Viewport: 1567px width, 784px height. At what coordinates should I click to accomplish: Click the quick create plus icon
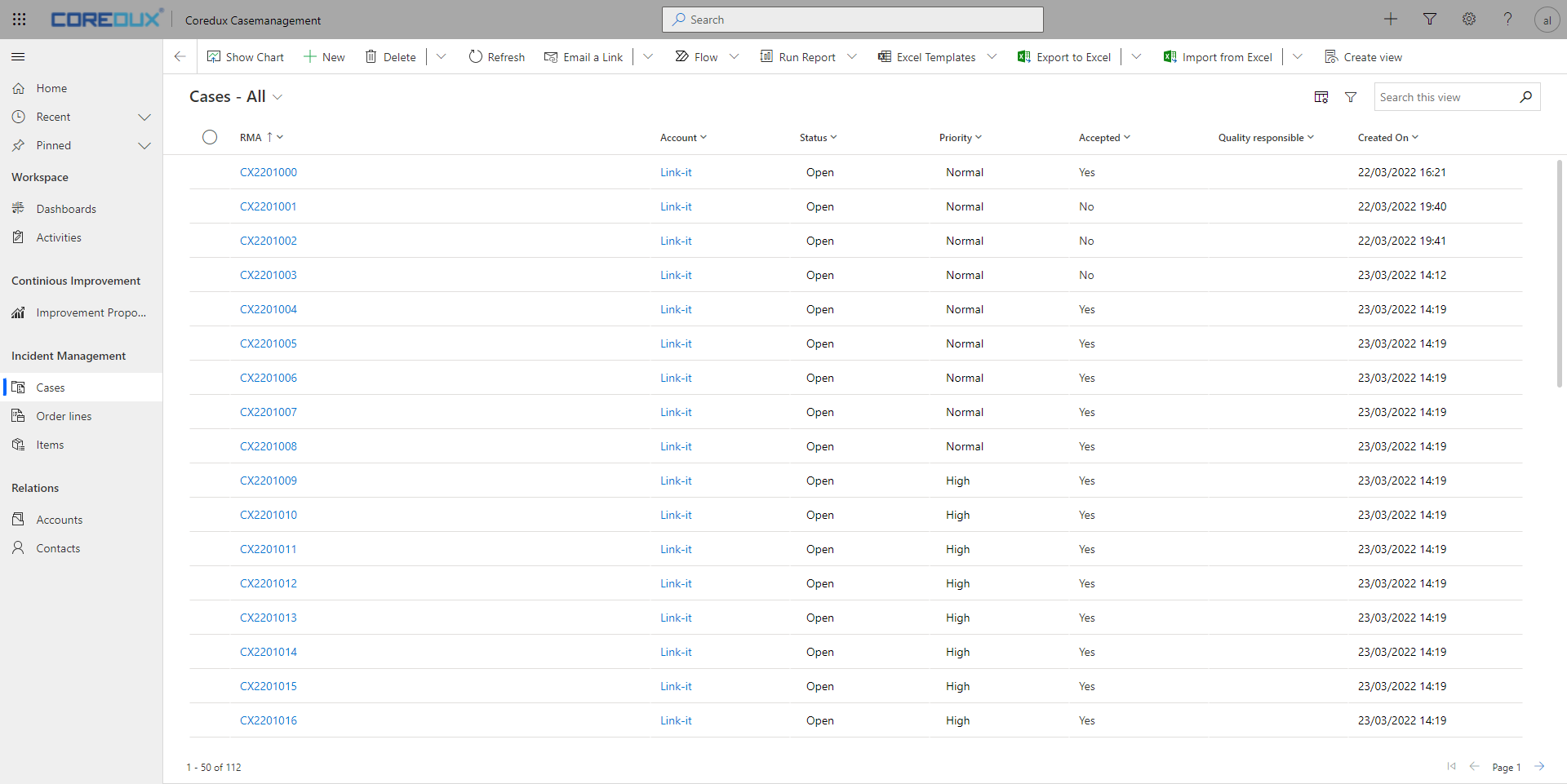pyautogui.click(x=1390, y=20)
